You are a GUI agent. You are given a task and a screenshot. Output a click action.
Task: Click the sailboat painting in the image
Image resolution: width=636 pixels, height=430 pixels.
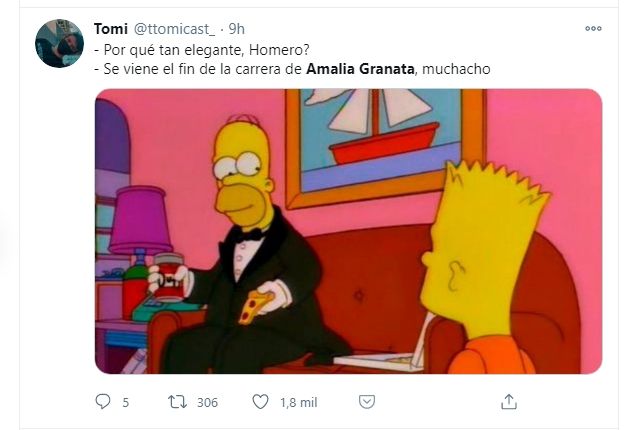385,146
